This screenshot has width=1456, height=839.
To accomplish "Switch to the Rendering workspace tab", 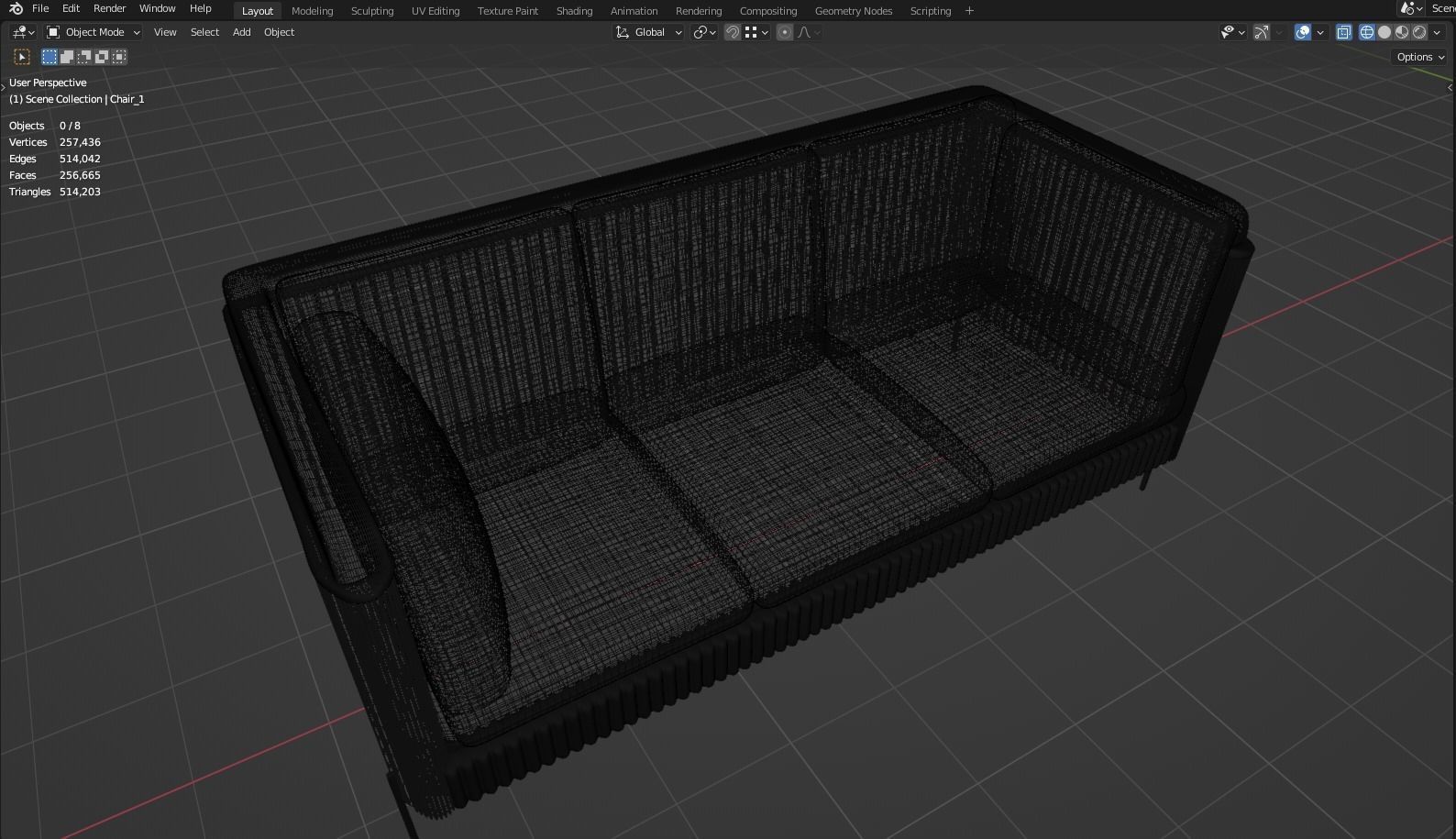I will point(698,11).
